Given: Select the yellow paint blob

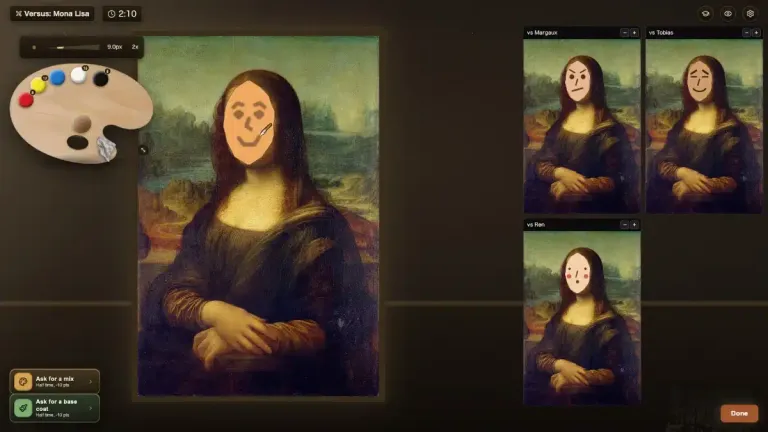Looking at the screenshot, I should (x=38, y=85).
